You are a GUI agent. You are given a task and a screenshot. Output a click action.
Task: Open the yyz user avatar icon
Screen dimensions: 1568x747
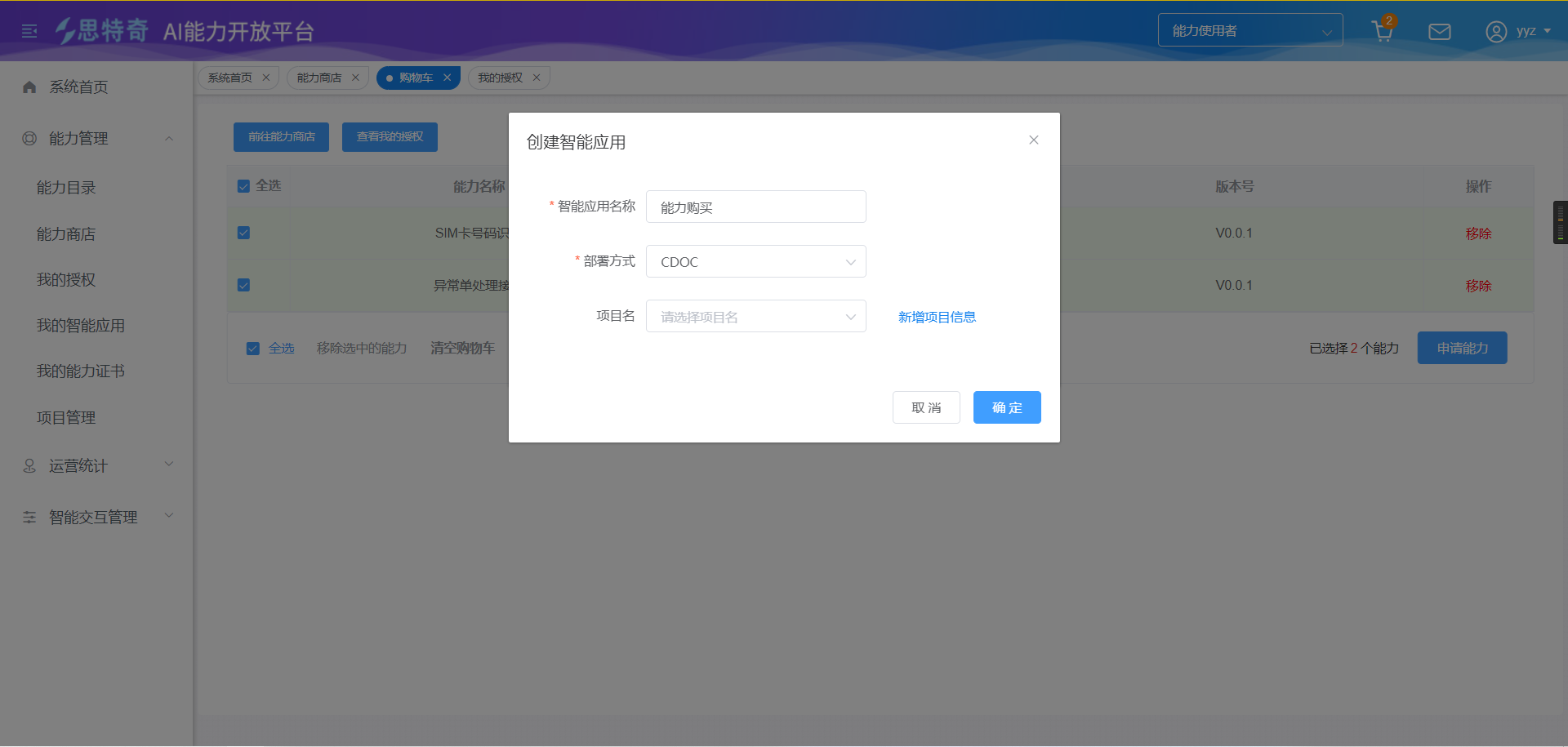[1495, 32]
